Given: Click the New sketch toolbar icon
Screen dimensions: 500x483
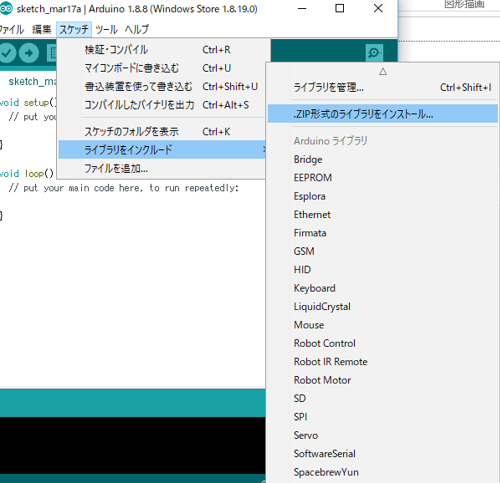Looking at the screenshot, I should point(52,53).
